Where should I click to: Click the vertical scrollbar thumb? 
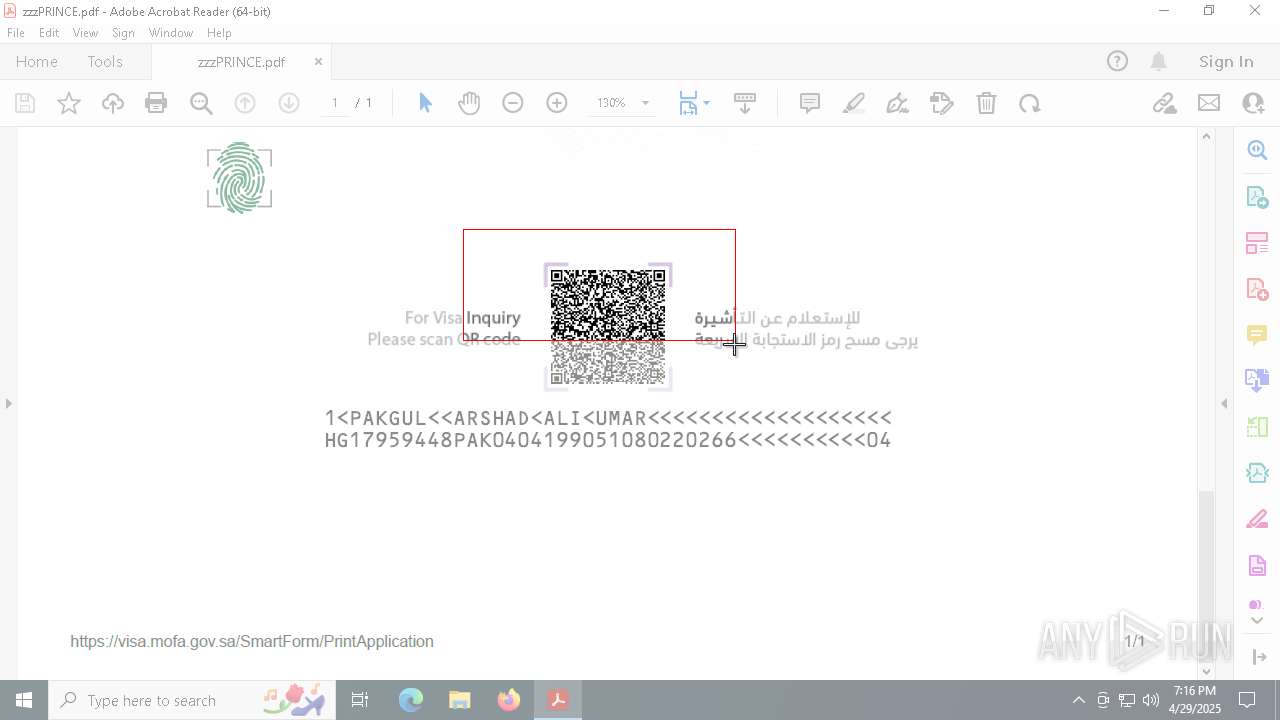[1206, 577]
